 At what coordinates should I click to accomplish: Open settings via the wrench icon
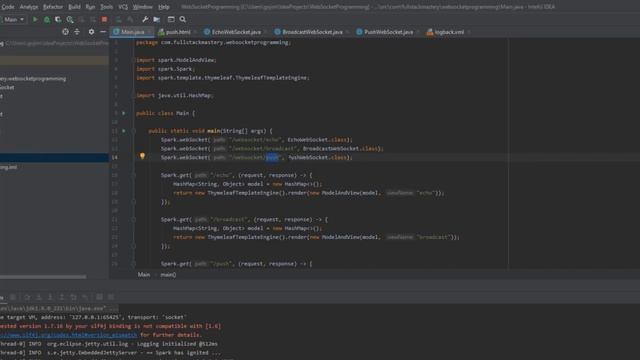click(x=145, y=19)
